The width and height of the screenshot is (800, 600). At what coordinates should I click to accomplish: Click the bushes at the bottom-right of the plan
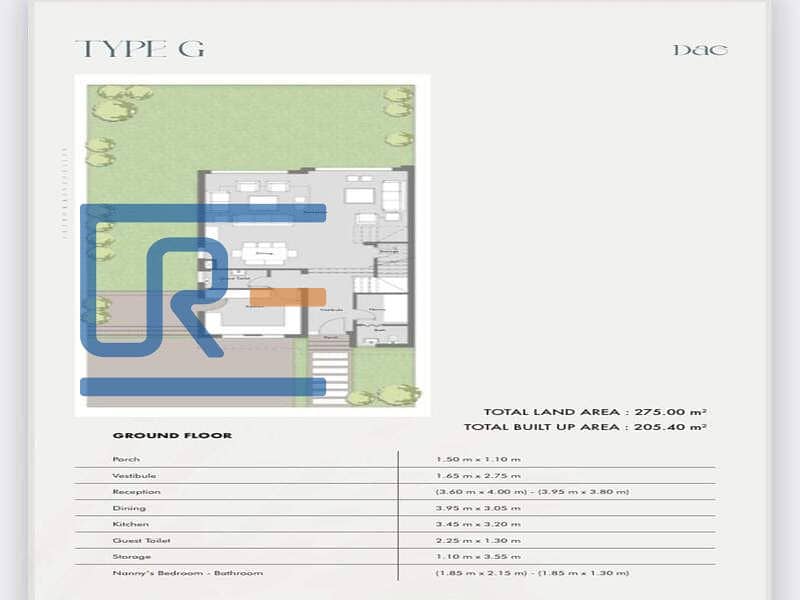[x=385, y=395]
